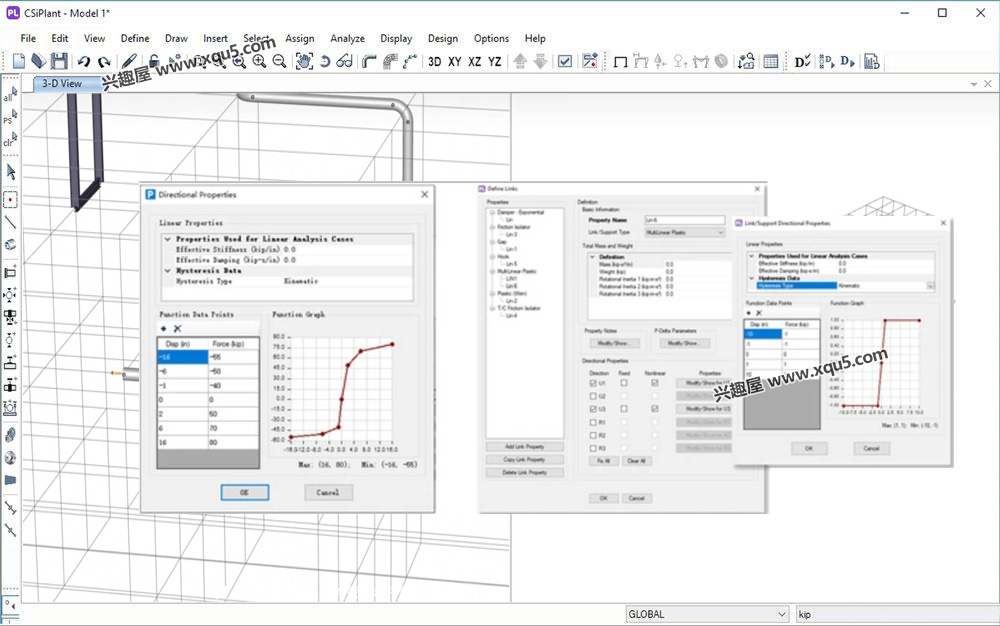Toggle the Fixed checkbox for U1
Image resolution: width=1000 pixels, height=626 pixels.
click(624, 383)
